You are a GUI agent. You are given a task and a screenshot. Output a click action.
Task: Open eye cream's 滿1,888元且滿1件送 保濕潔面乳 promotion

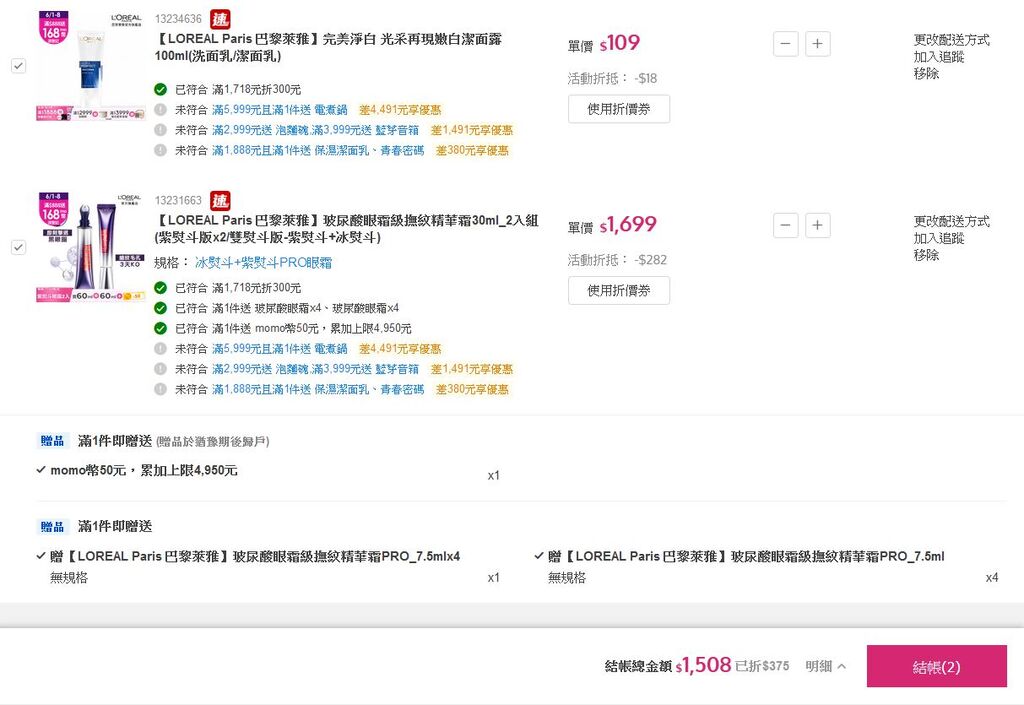click(318, 389)
